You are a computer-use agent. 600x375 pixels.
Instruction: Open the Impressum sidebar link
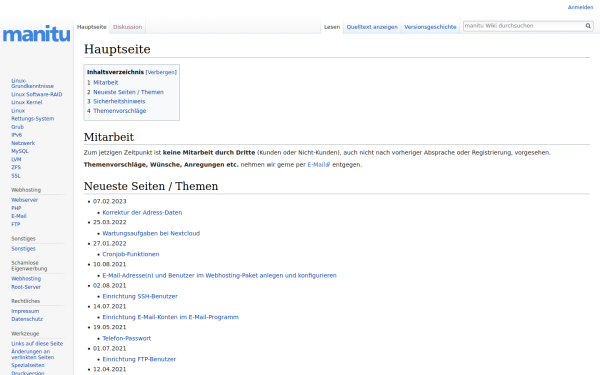coord(25,311)
